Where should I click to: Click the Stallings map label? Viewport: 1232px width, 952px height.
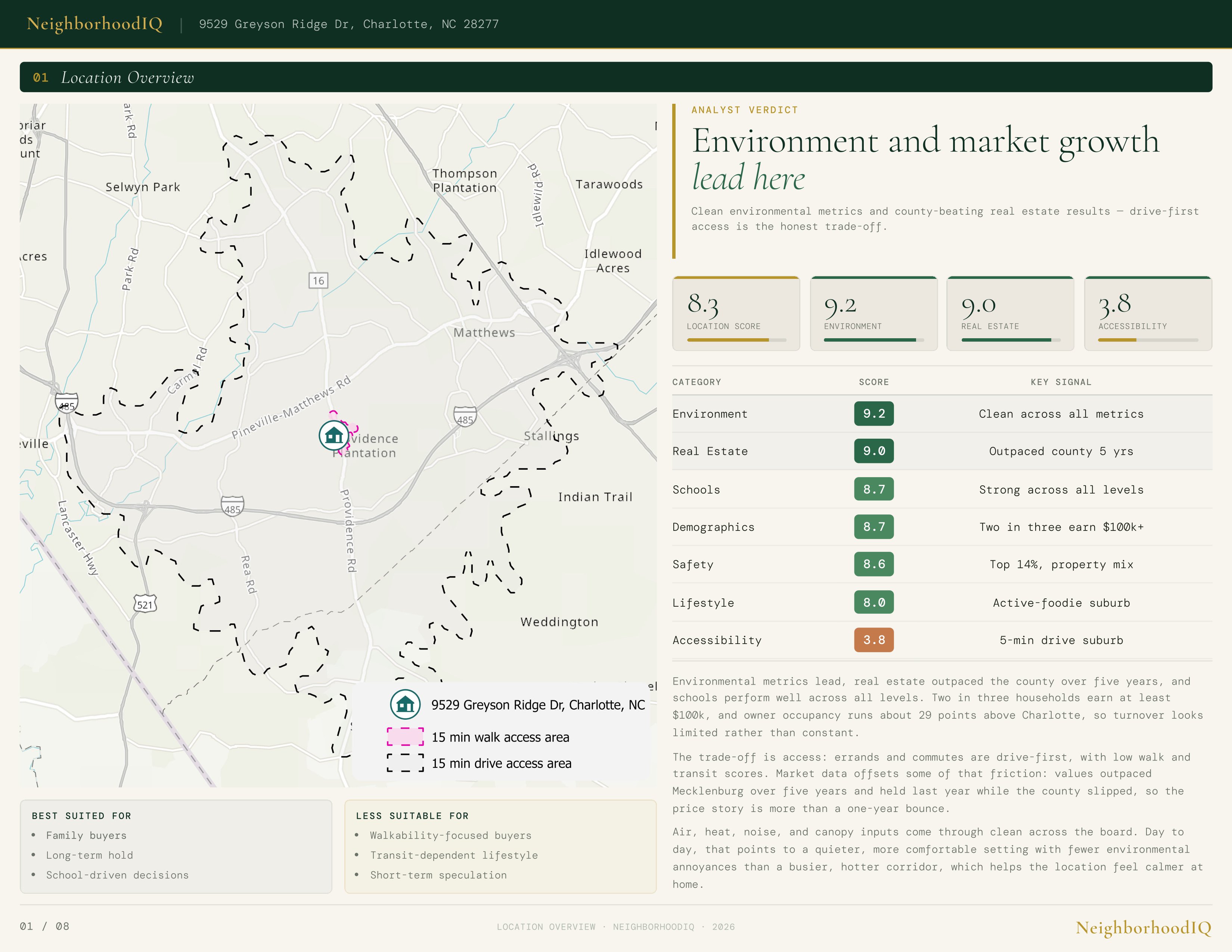[x=551, y=436]
